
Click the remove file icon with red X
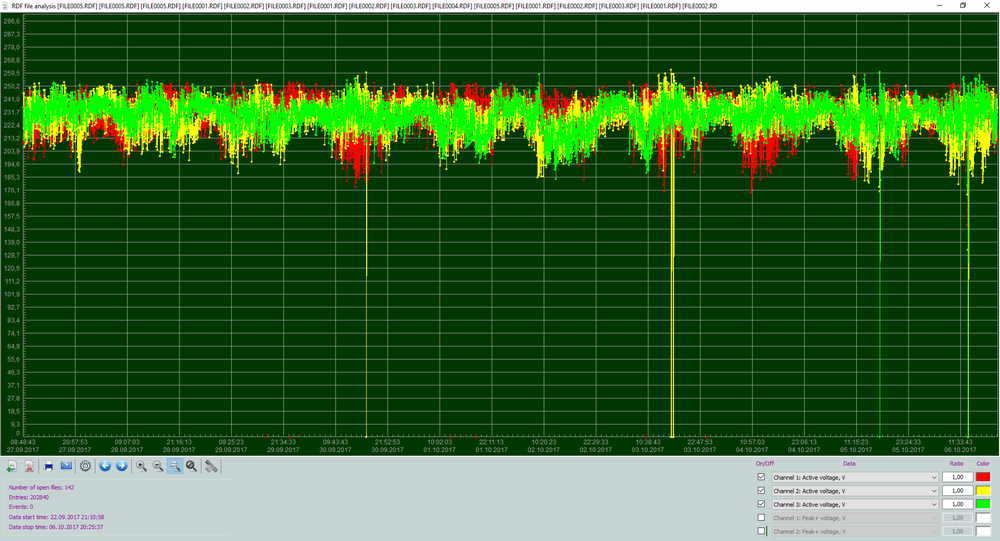coord(29,466)
